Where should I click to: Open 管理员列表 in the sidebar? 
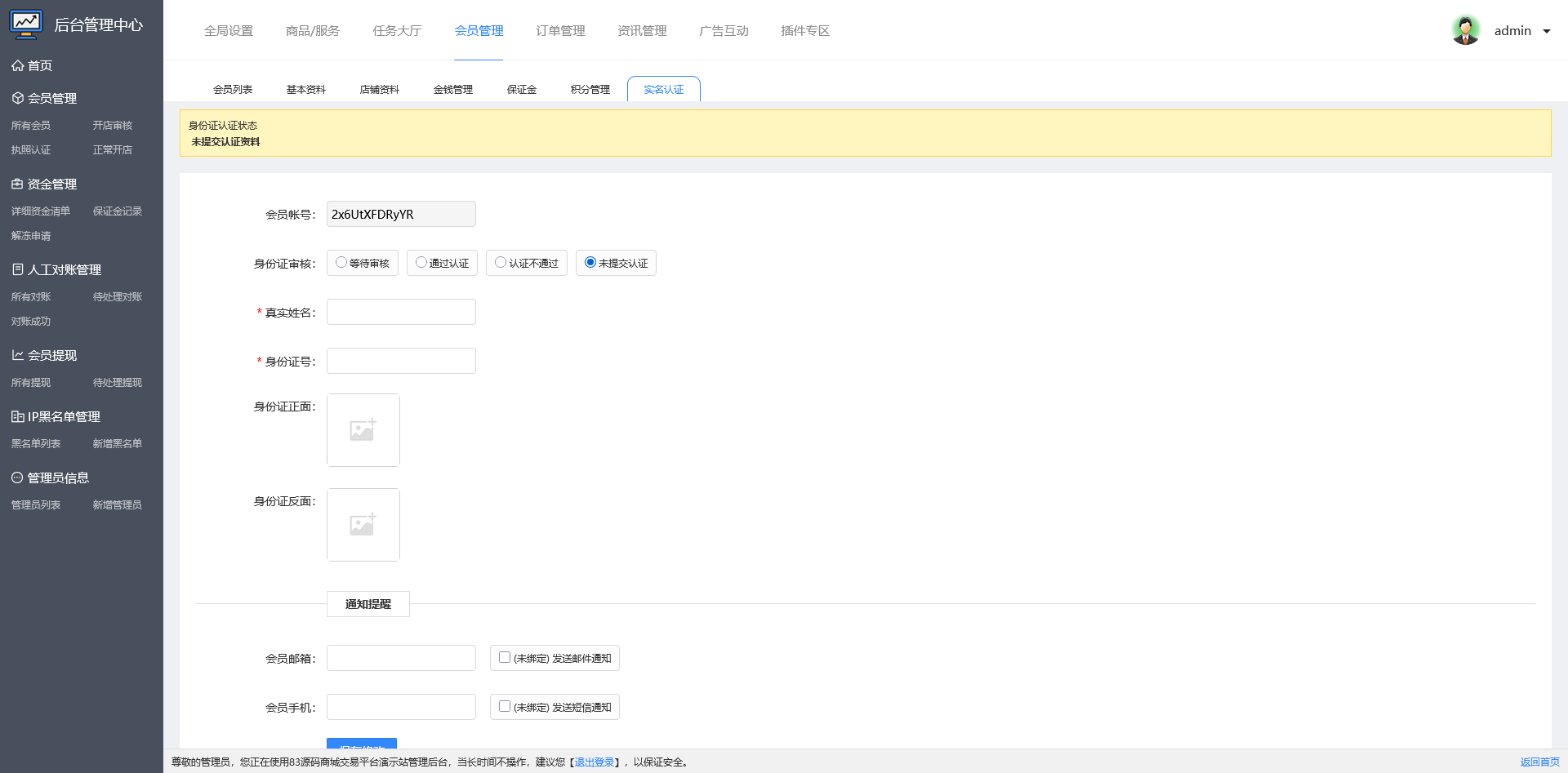(x=36, y=504)
